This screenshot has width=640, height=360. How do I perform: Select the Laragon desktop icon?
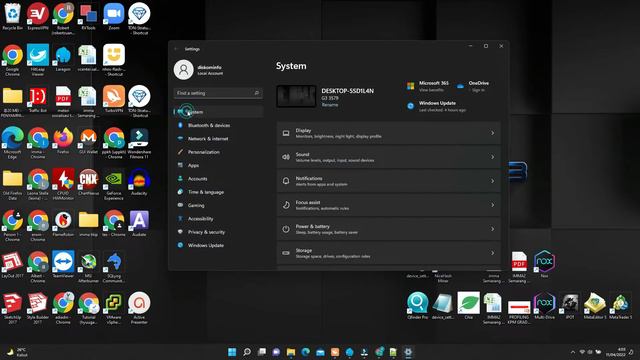(x=63, y=58)
